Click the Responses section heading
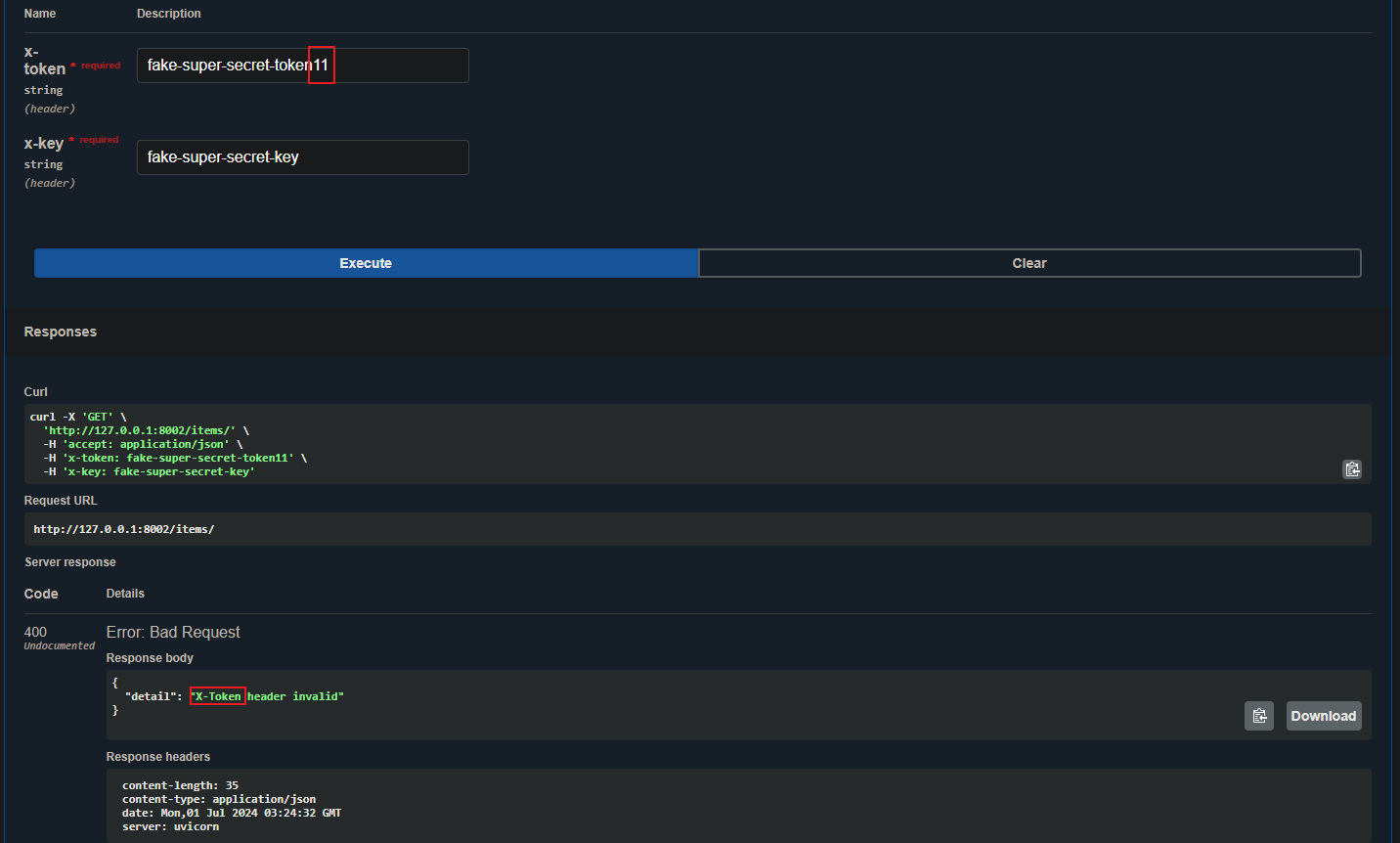 coord(61,332)
